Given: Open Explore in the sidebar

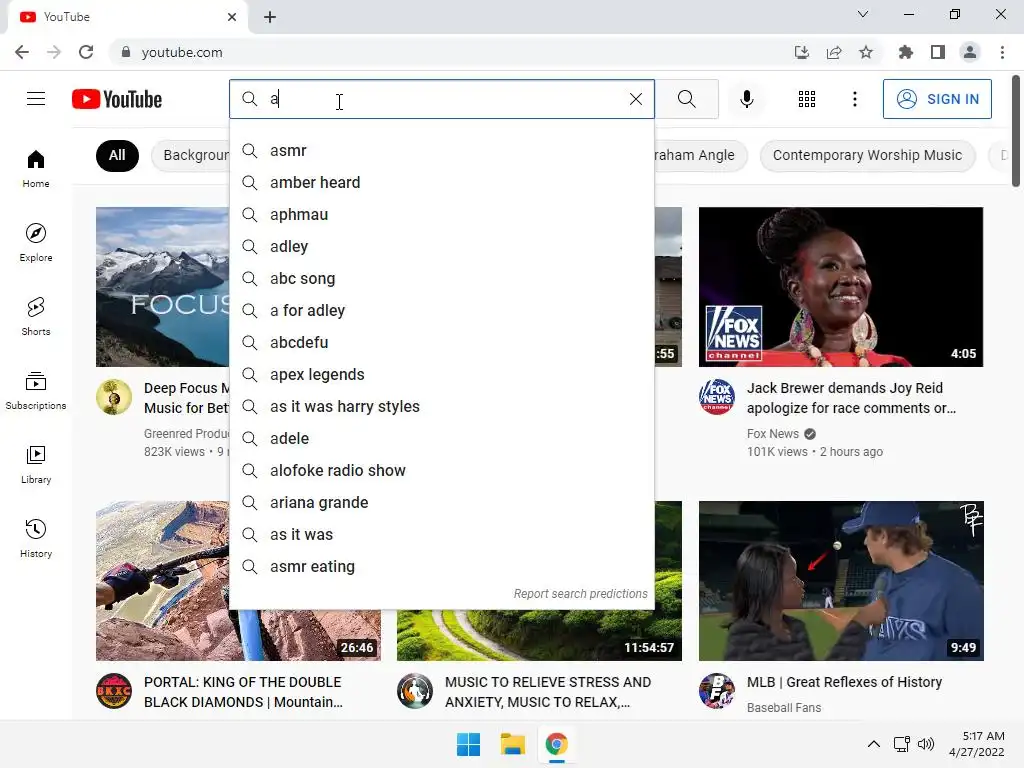Looking at the screenshot, I should (x=36, y=242).
